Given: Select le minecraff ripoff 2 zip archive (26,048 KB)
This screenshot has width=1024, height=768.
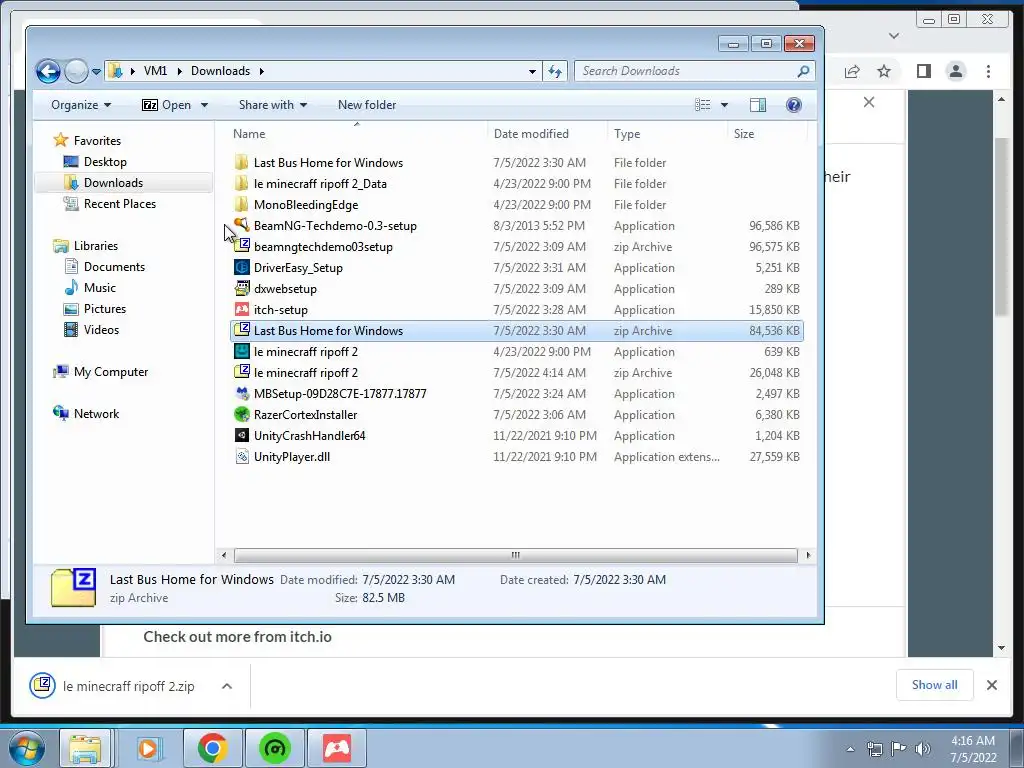Looking at the screenshot, I should (x=517, y=373).
